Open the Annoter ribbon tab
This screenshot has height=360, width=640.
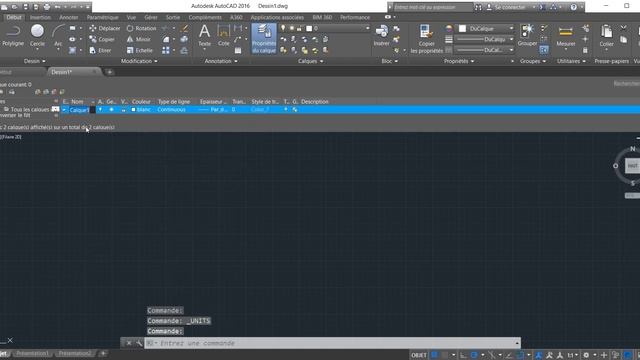[x=69, y=17]
